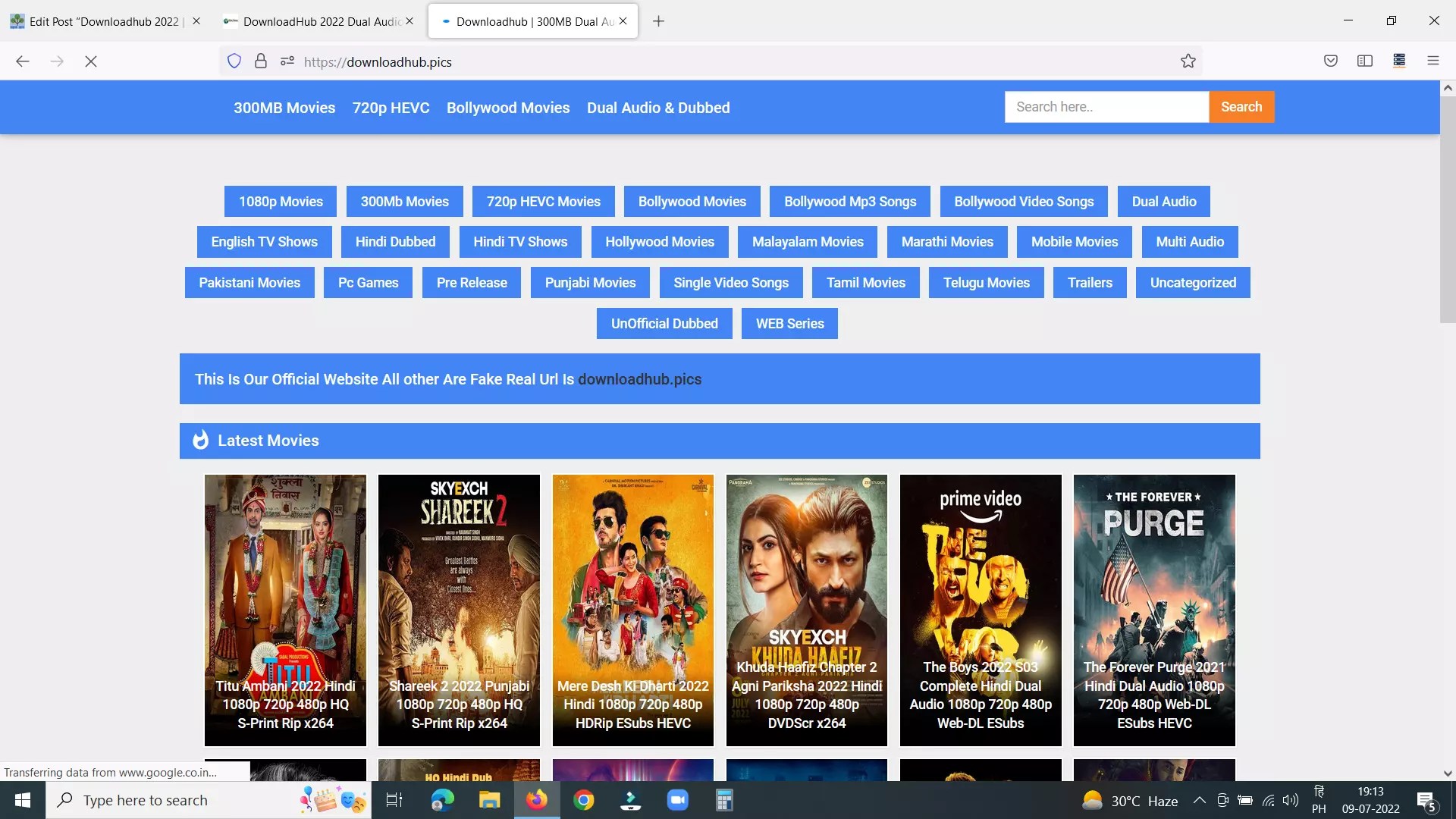Open Bollywood Video Songs category
Viewport: 1456px width, 819px height.
pos(1024,202)
